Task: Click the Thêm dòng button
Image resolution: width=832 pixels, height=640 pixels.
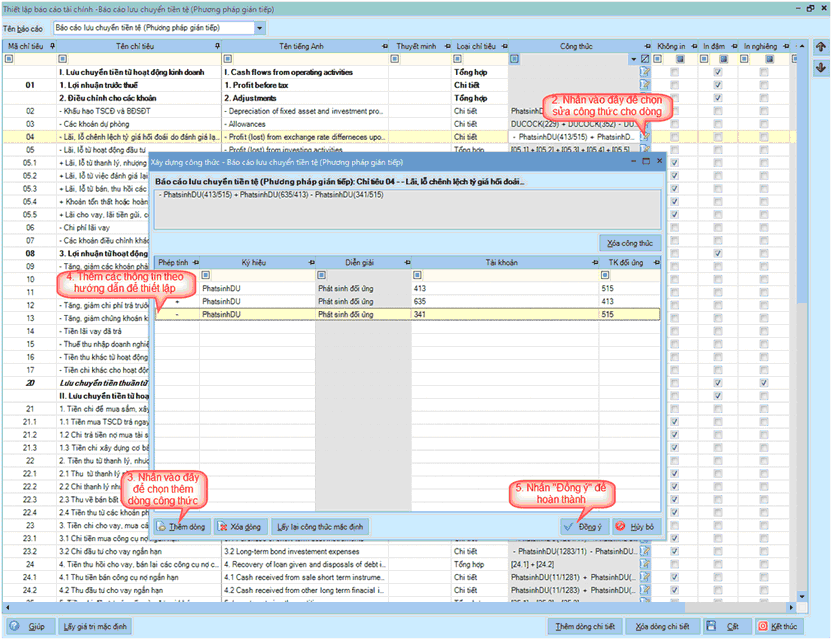Action: tap(181, 527)
